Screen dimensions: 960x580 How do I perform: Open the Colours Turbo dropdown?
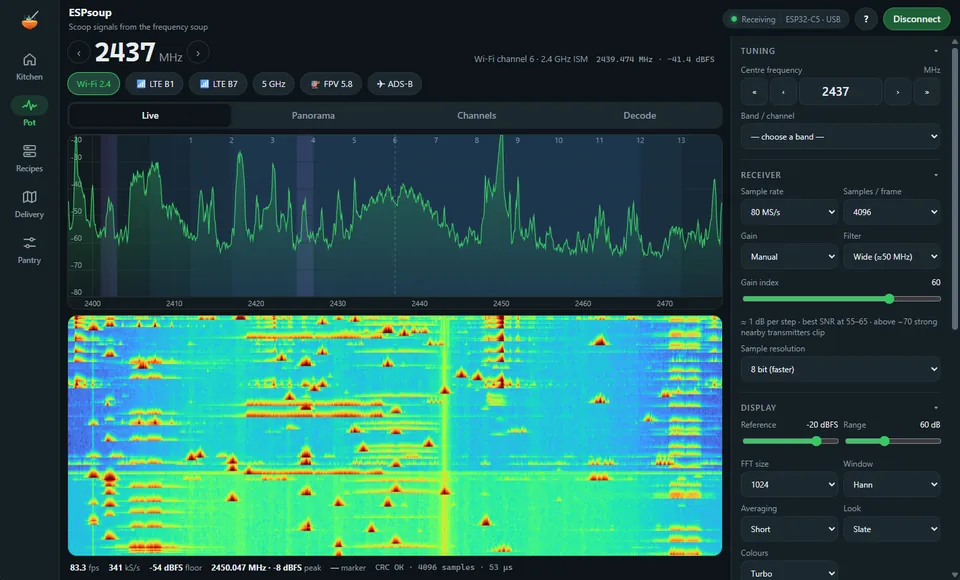point(789,573)
